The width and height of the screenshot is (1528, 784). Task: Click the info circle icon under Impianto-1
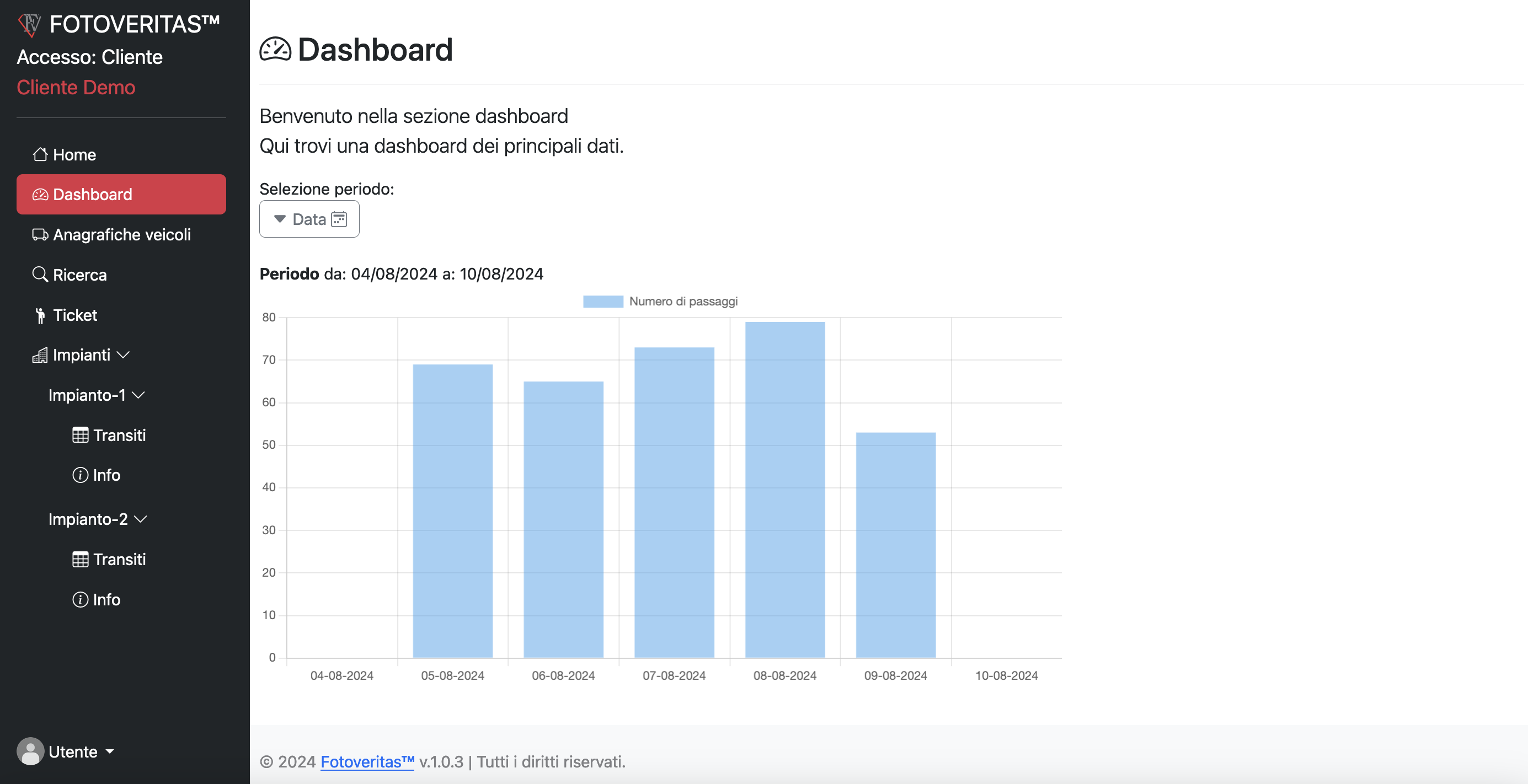click(x=80, y=475)
